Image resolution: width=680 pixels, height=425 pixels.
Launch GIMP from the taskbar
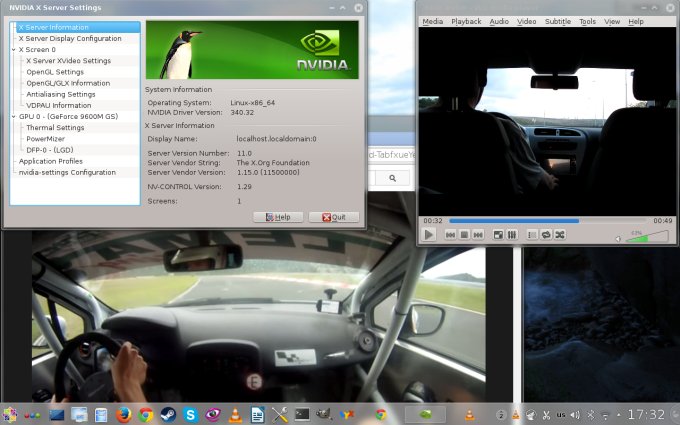324,415
